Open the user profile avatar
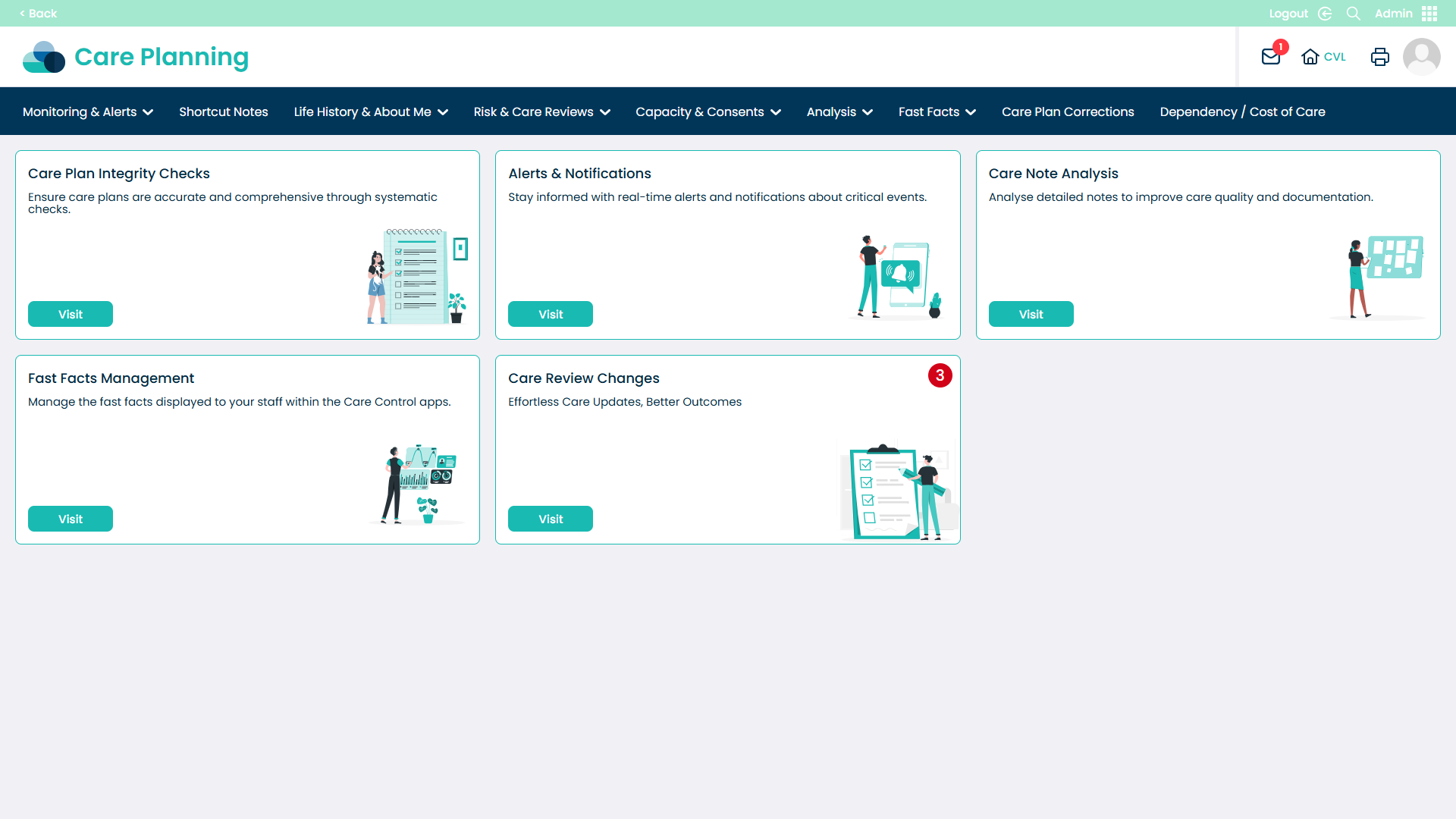 pos(1422,56)
